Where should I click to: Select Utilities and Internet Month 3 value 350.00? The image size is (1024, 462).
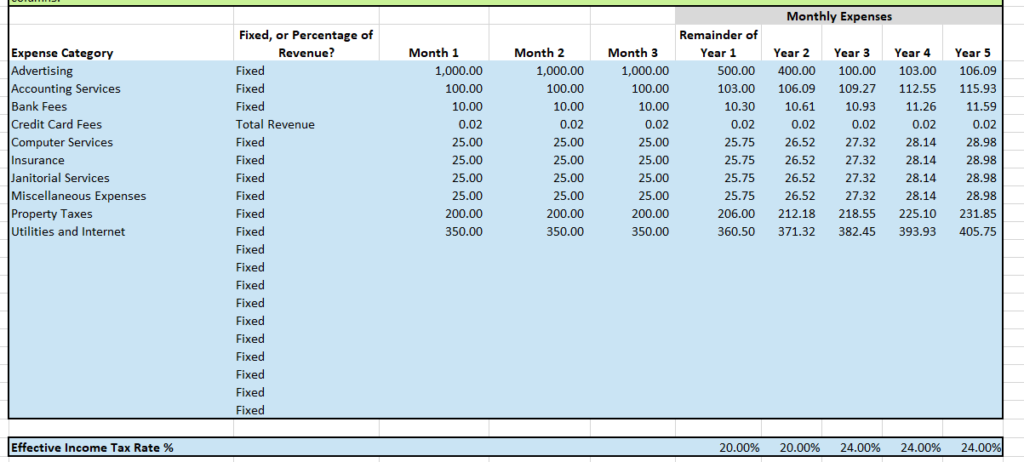[x=650, y=231]
